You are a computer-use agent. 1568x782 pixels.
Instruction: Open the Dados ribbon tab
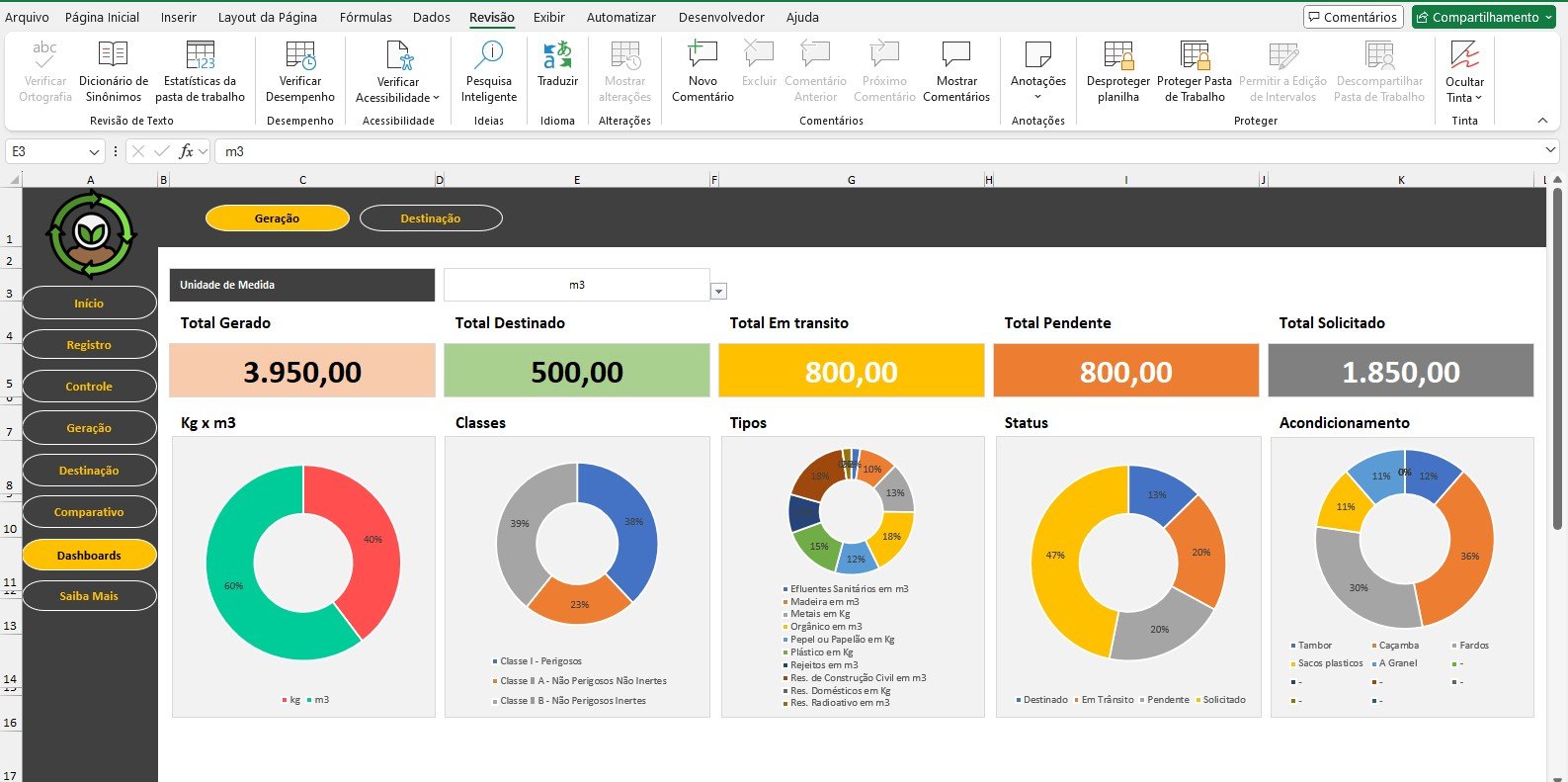[431, 17]
